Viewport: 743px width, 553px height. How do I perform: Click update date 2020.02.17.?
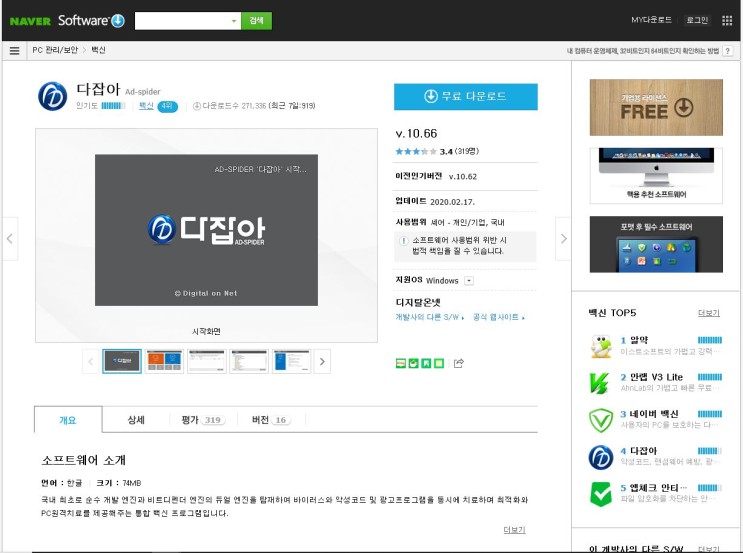(x=452, y=202)
